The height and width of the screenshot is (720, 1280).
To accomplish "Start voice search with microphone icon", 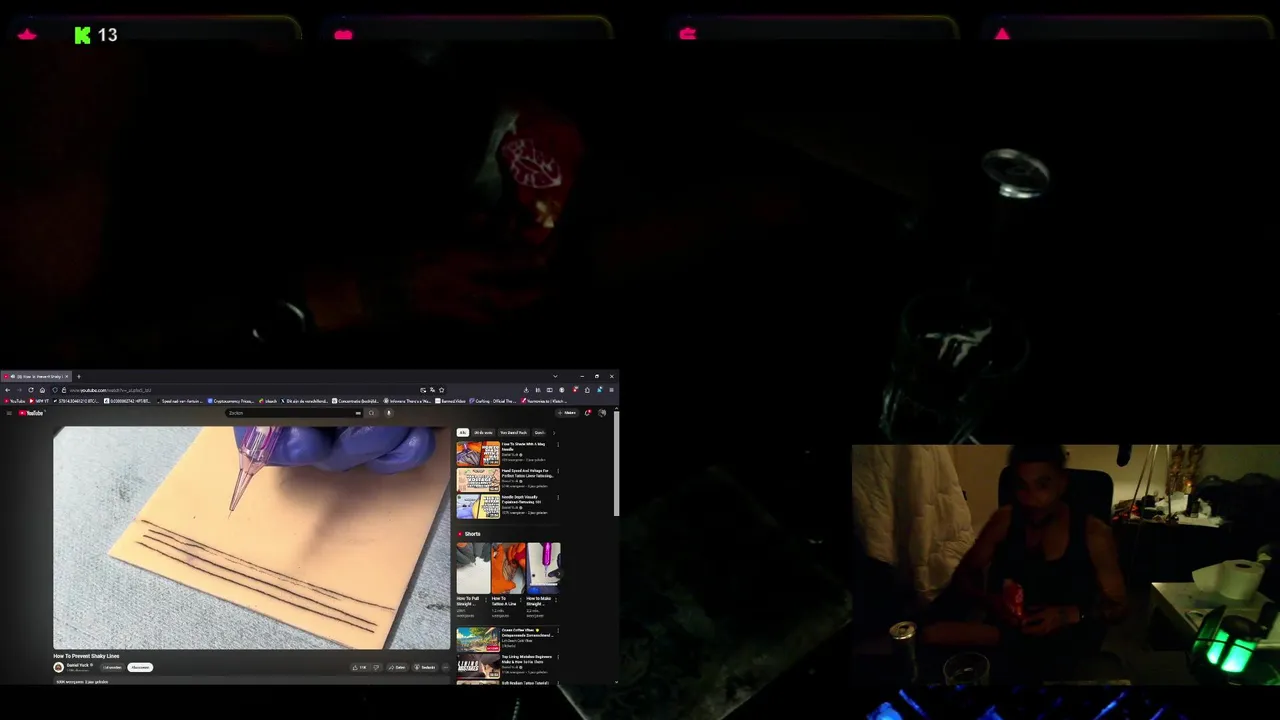I will pyautogui.click(x=389, y=413).
